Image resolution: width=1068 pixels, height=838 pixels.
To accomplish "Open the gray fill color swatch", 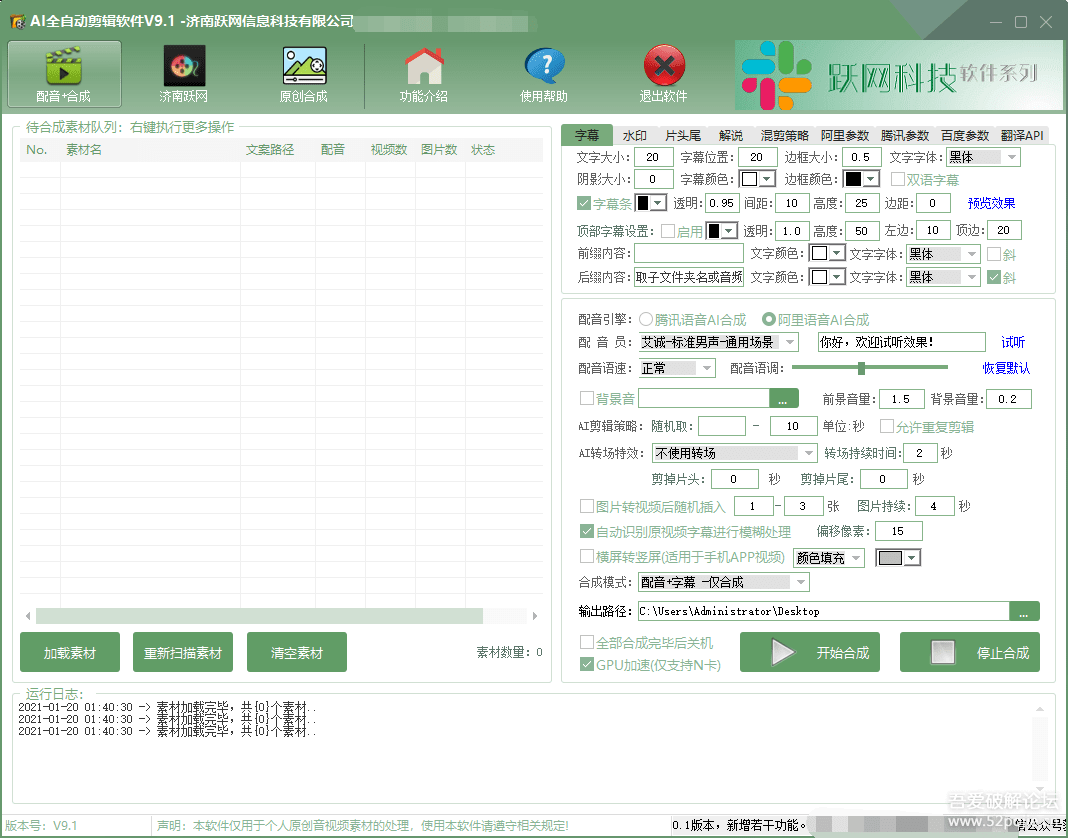I will 898,558.
